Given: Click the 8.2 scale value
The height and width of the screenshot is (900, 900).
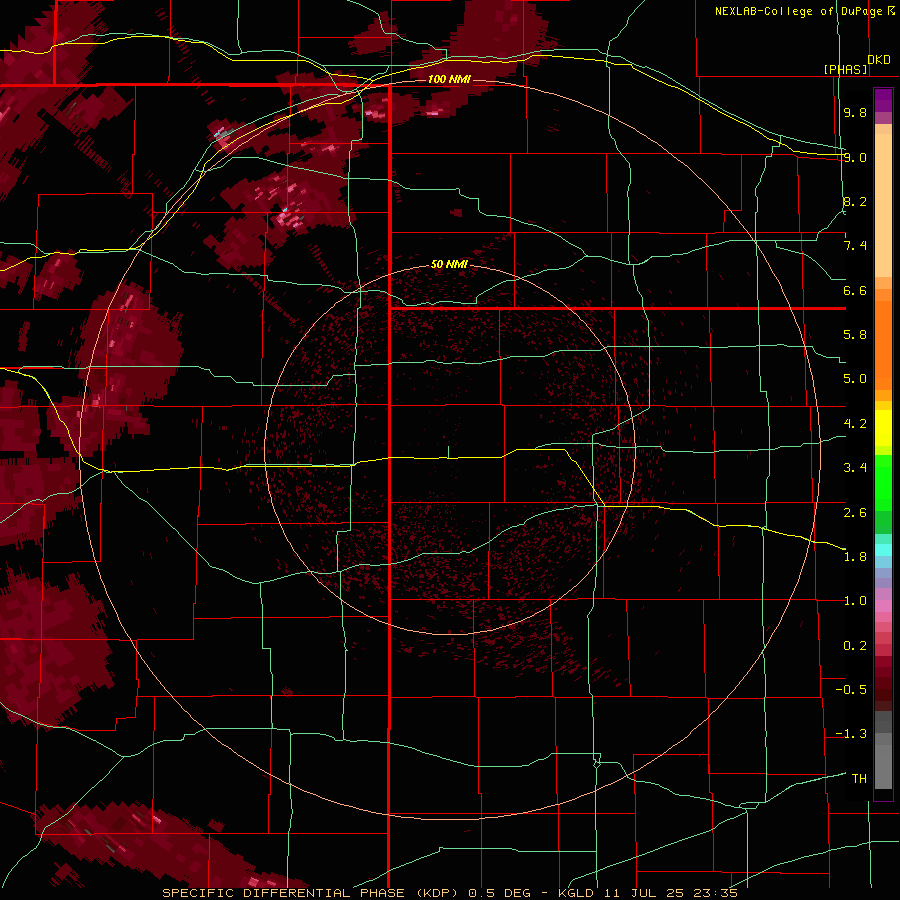Looking at the screenshot, I should (855, 201).
